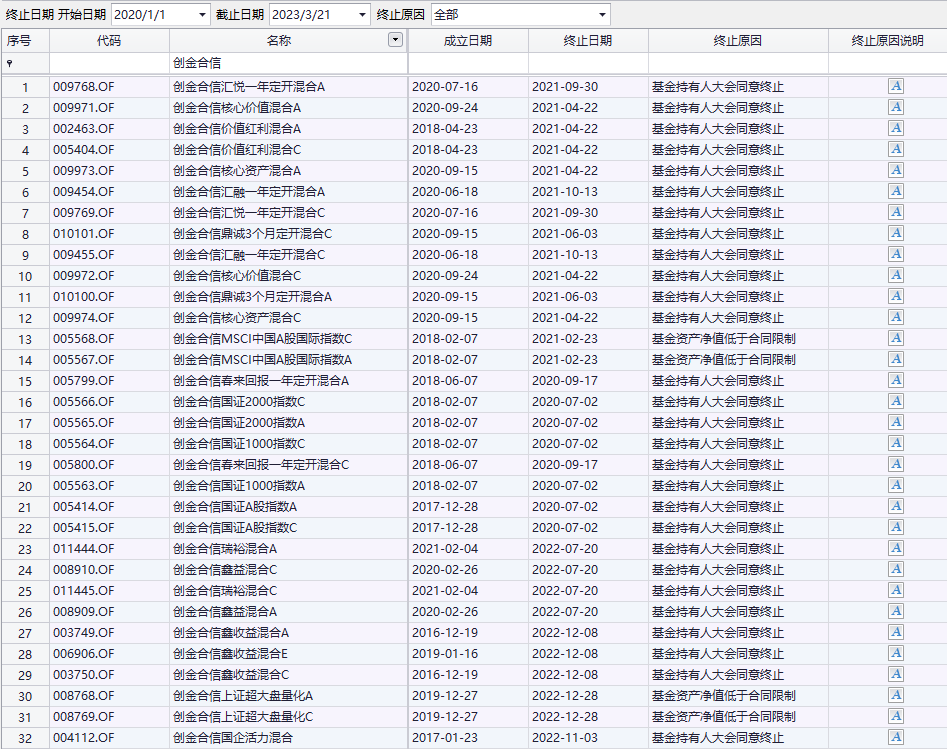Open termination note icon for 010101.OF
947x749 pixels.
(896, 233)
